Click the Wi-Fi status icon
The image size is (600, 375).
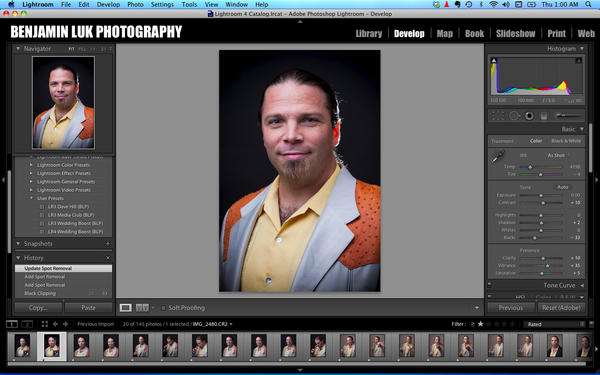tap(493, 5)
